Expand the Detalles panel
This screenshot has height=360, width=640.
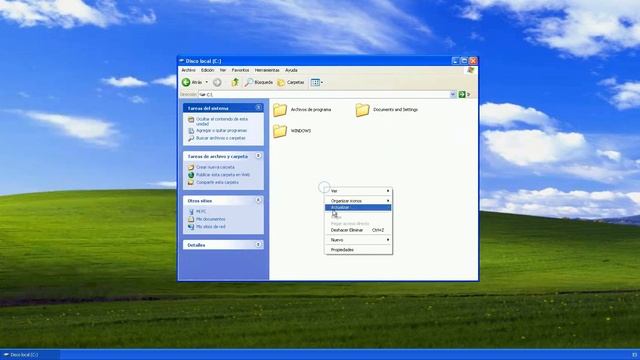pos(258,244)
